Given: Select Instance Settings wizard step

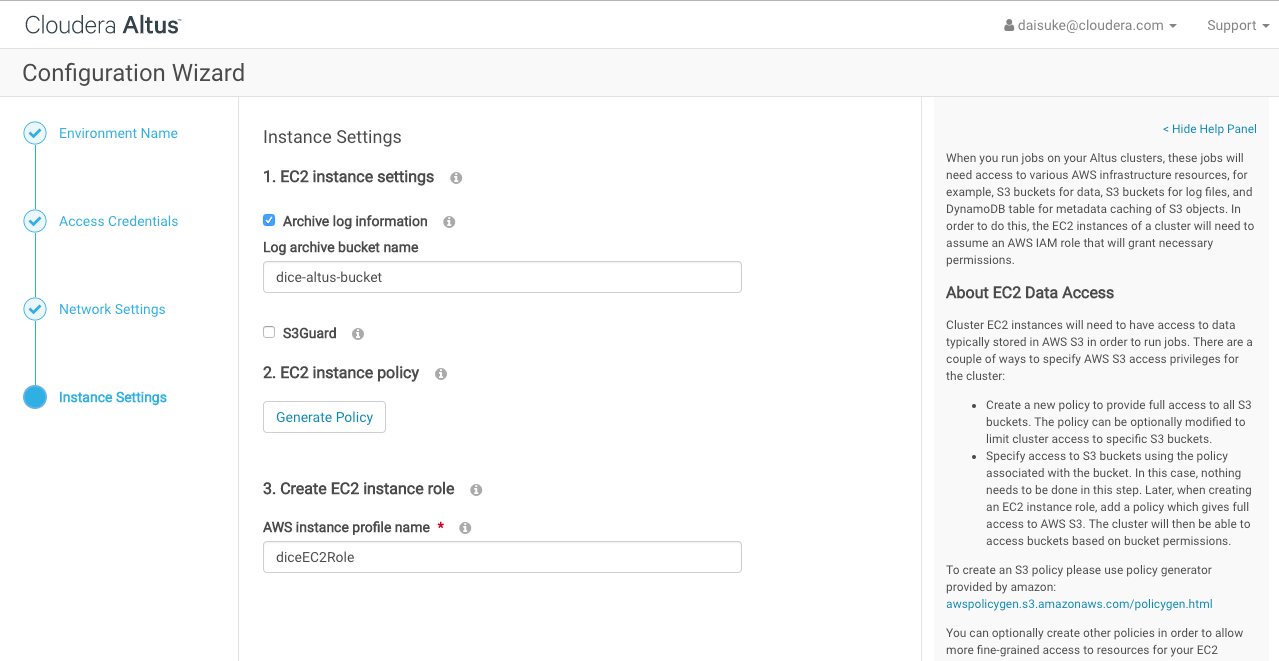Looking at the screenshot, I should [x=113, y=397].
